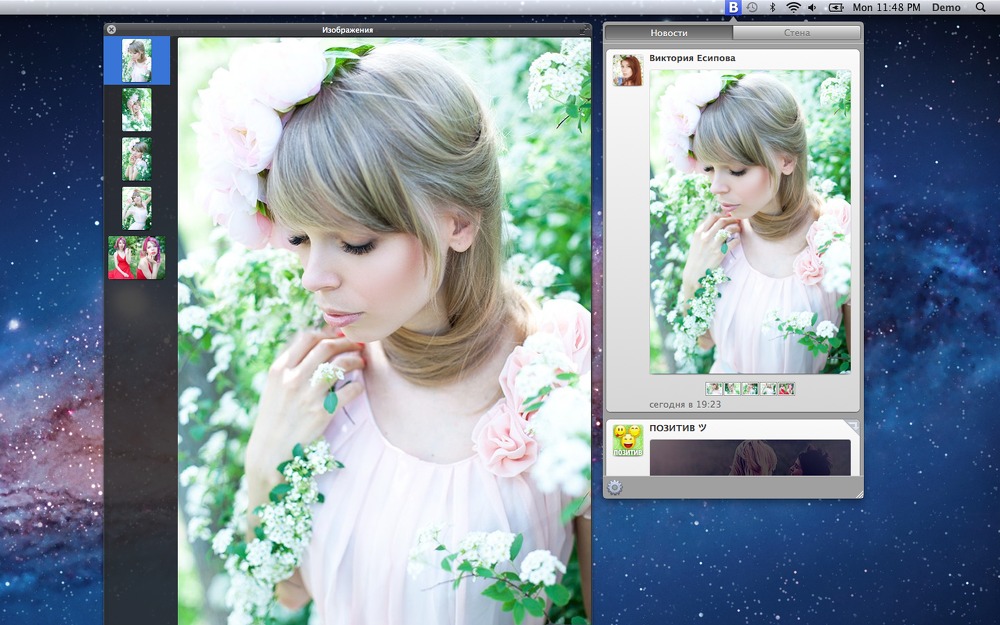Click the timestamp сегодня в 19:23

pyautogui.click(x=685, y=404)
